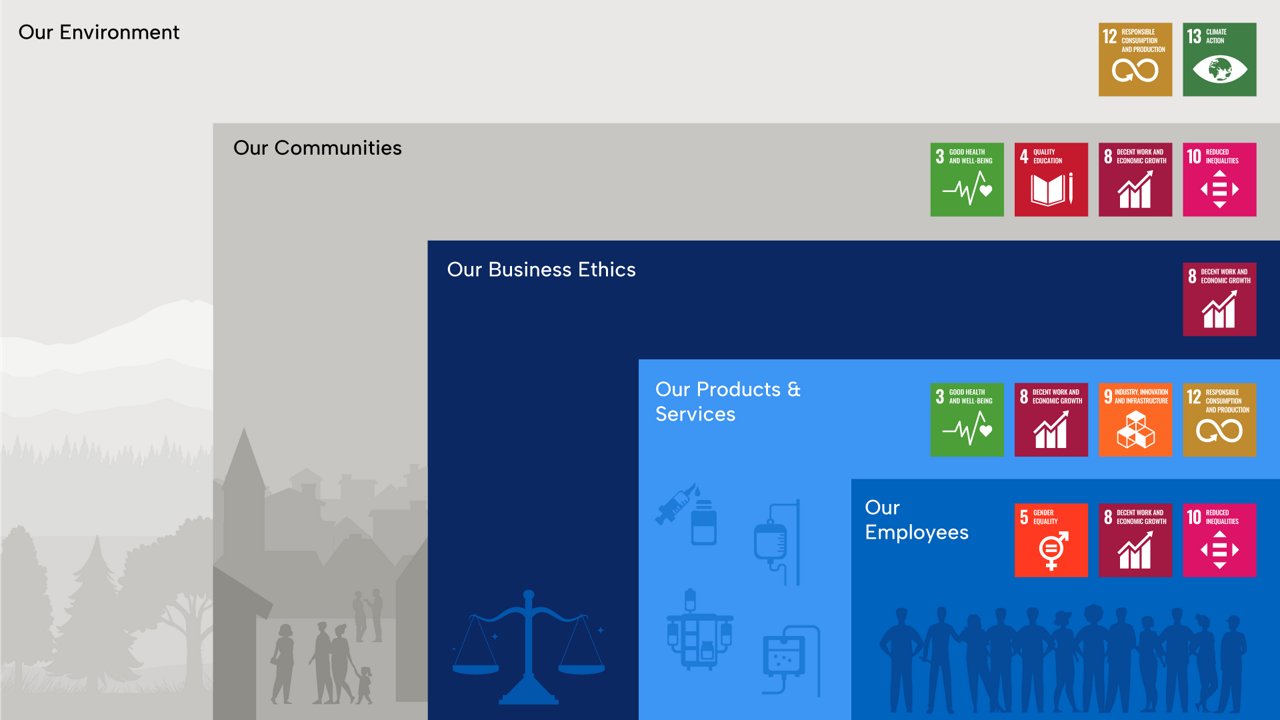
Task: Click SDG 8 icon in Our Communities
Action: [x=1135, y=180]
